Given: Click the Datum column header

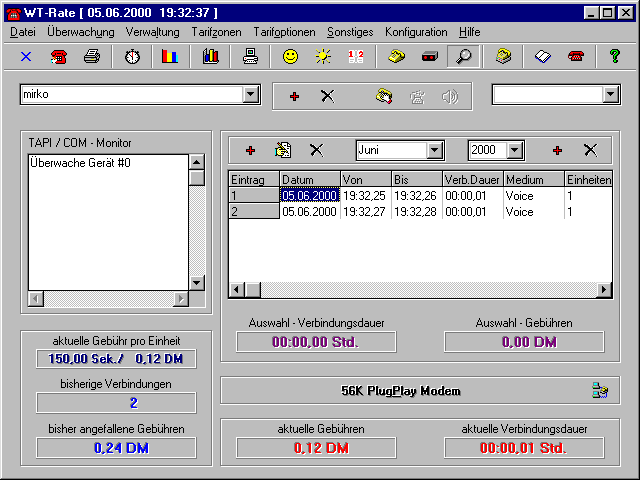Looking at the screenshot, I should point(310,179).
